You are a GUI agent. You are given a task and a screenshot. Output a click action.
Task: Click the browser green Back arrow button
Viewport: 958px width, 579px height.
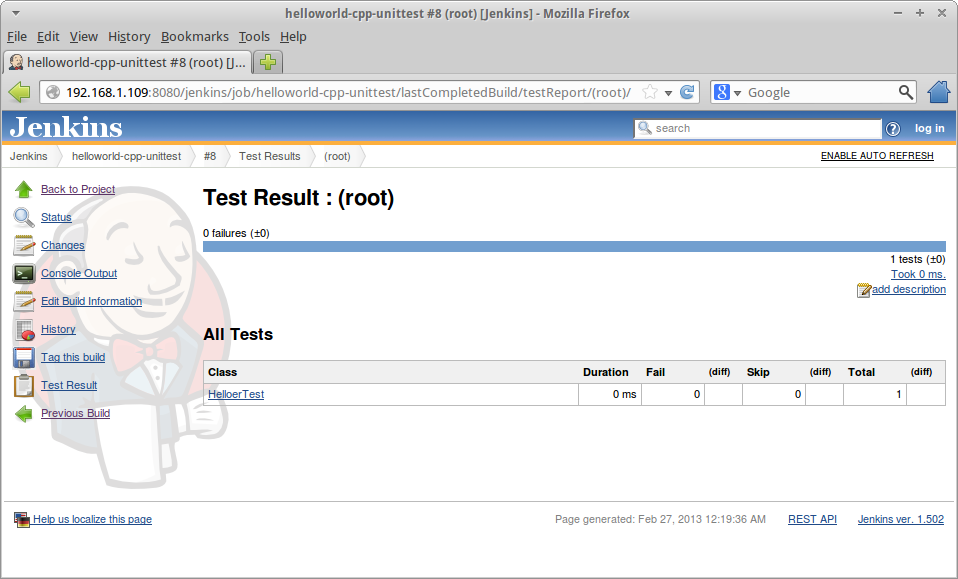(20, 92)
